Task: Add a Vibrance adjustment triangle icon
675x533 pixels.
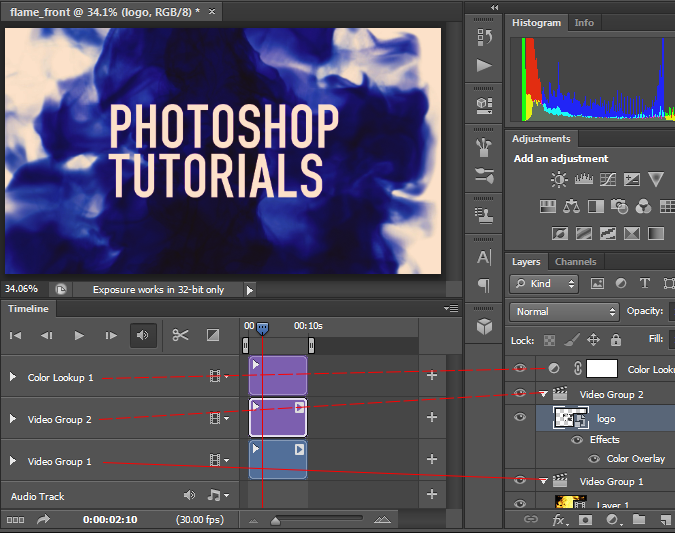Action: pyautogui.click(x=656, y=180)
